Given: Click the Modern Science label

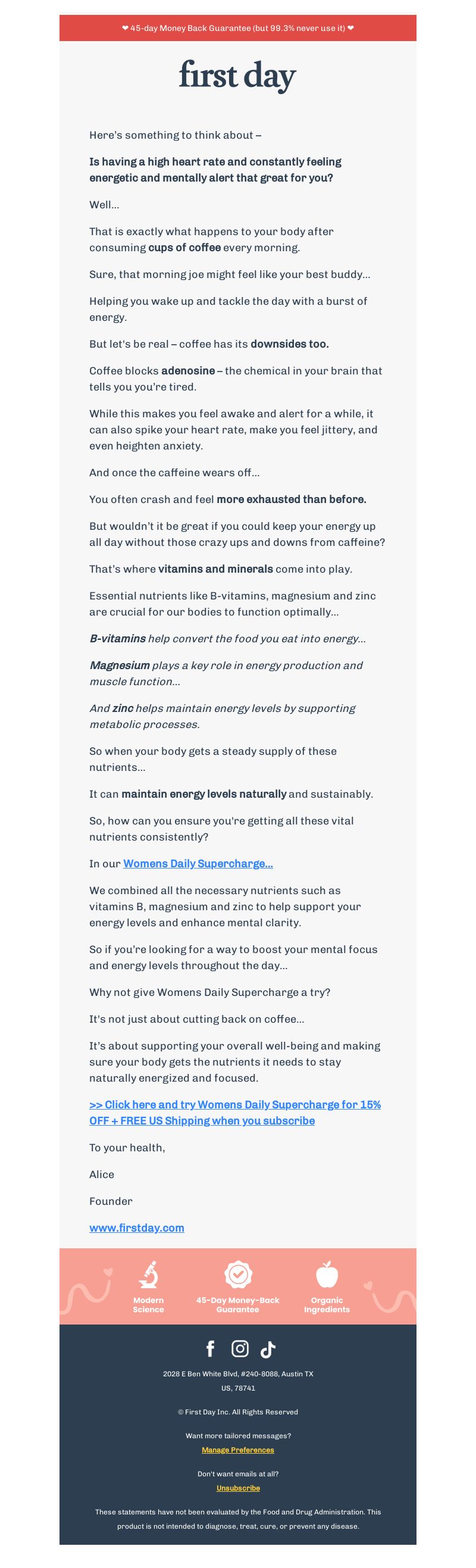Looking at the screenshot, I should [149, 1305].
